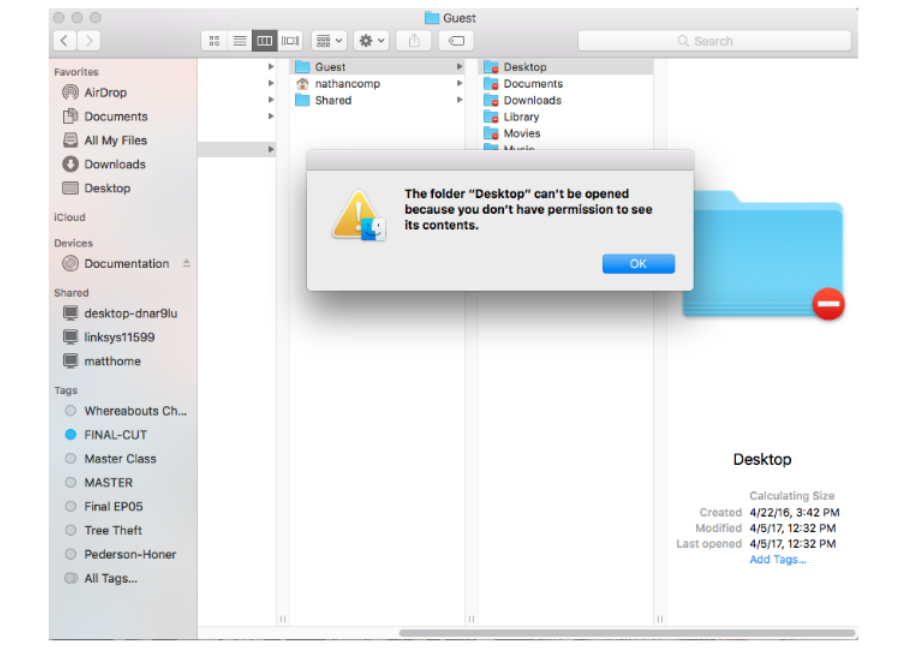Image resolution: width=922 pixels, height=655 pixels.
Task: Go back with the left arrow button
Action: (x=65, y=41)
